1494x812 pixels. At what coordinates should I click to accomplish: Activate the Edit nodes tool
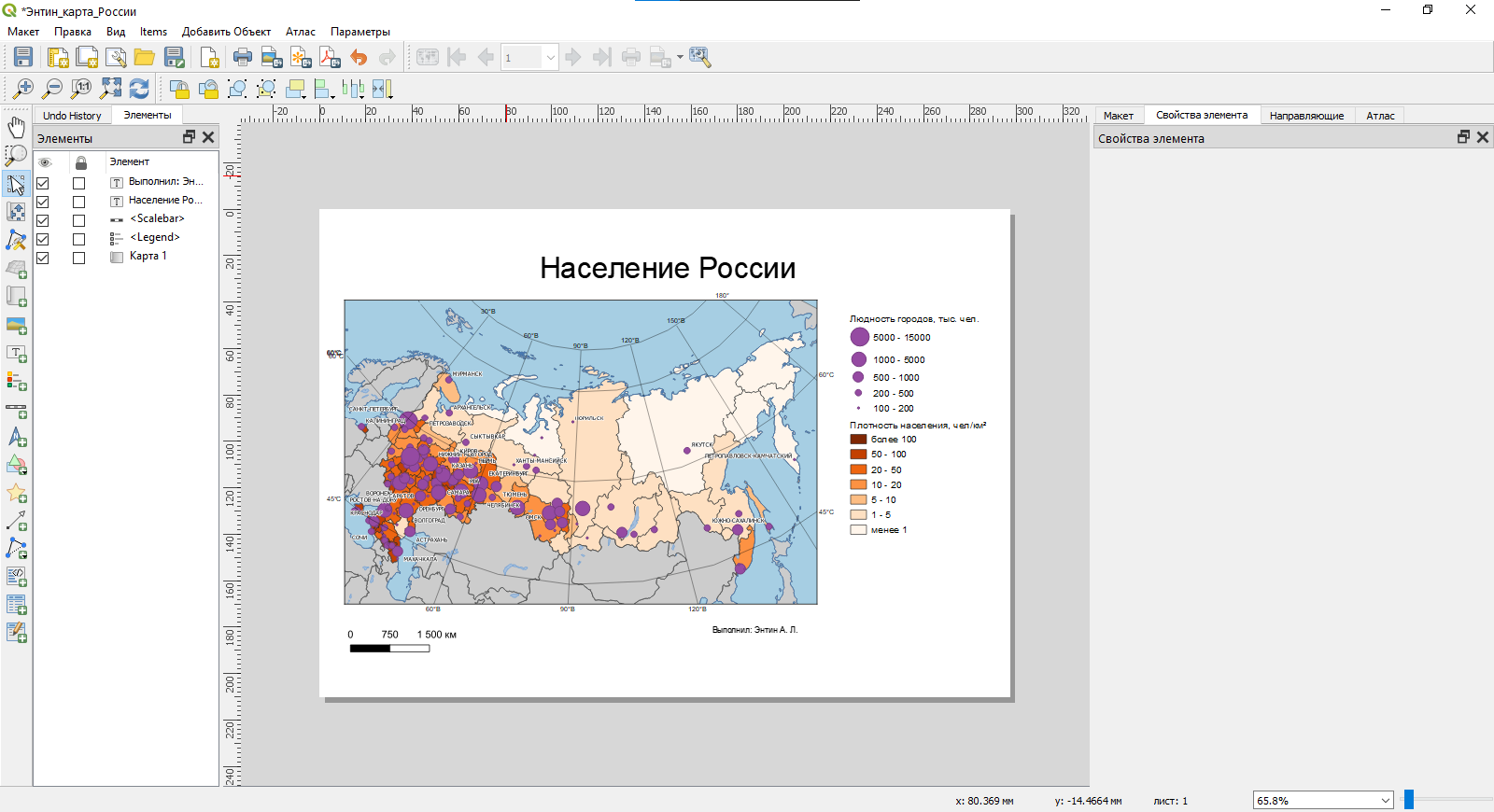(17, 240)
